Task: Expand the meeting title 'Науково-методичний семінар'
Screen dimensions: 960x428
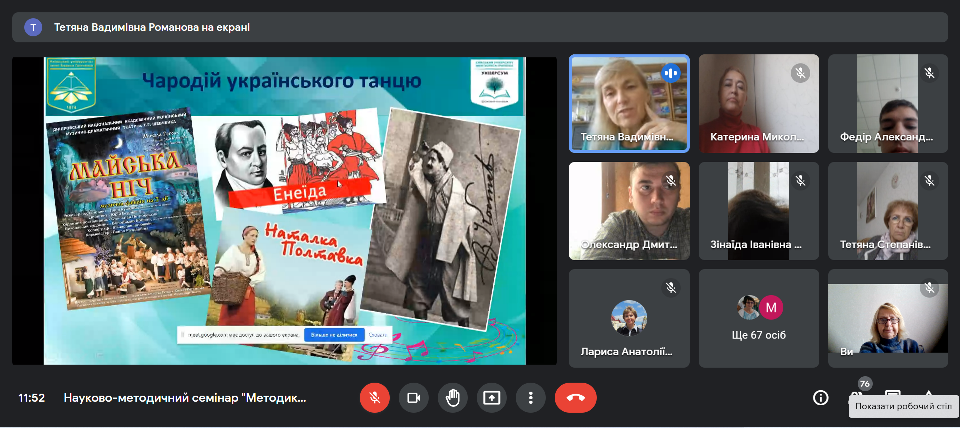Action: [185, 397]
